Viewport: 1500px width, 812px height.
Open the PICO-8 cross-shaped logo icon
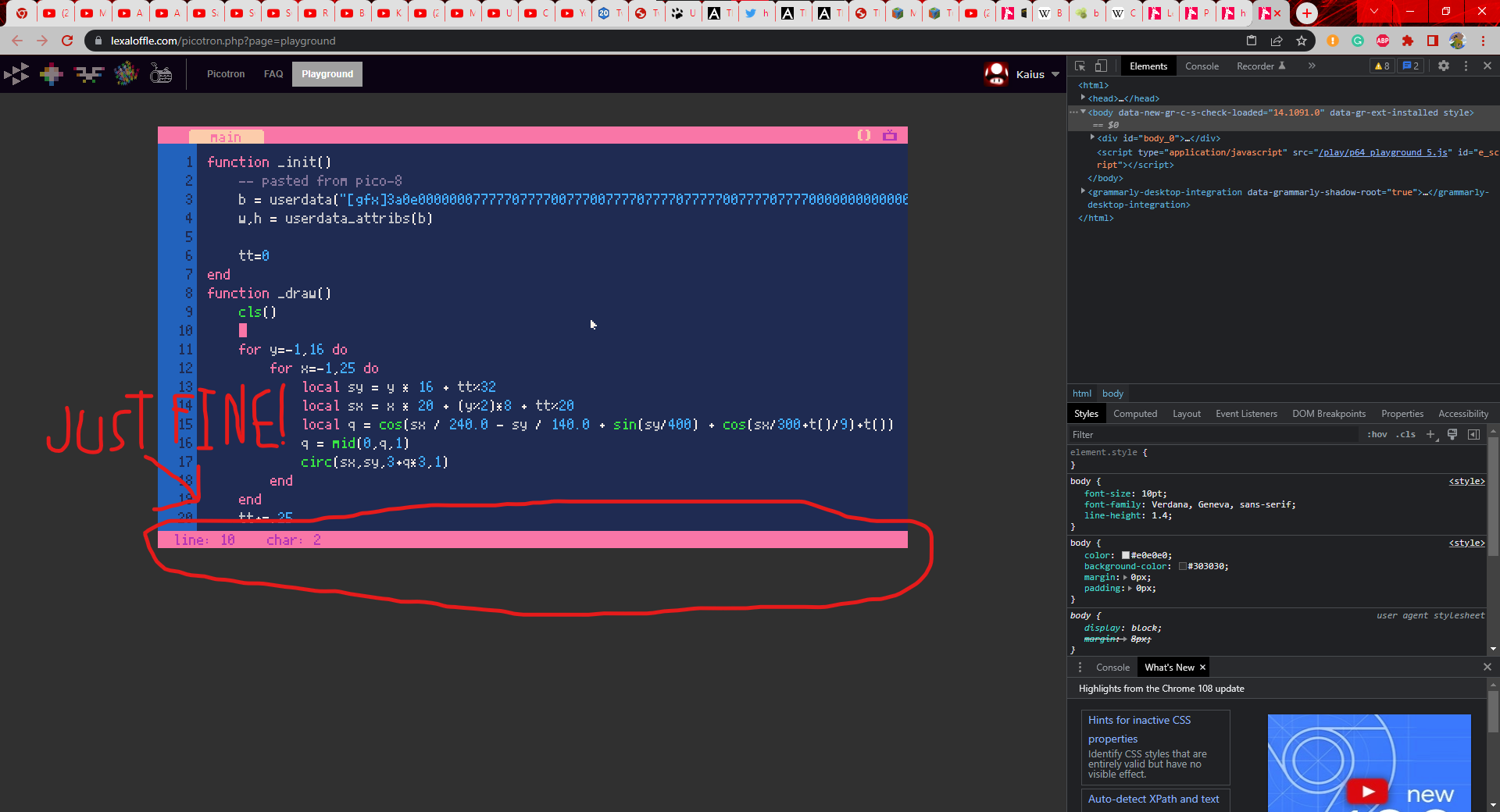52,74
